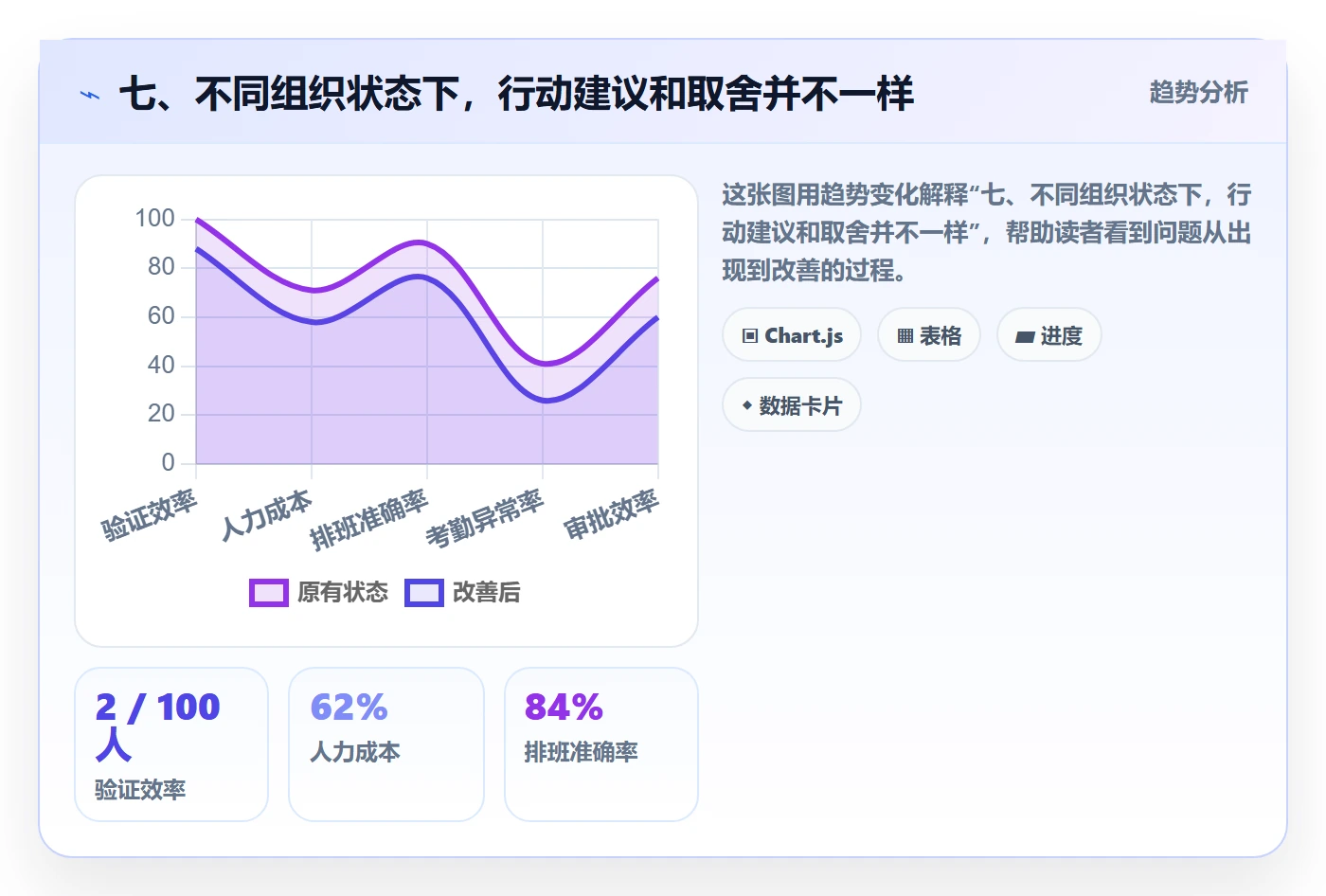Toggle the 改善后 legend swatch

pyautogui.click(x=424, y=593)
